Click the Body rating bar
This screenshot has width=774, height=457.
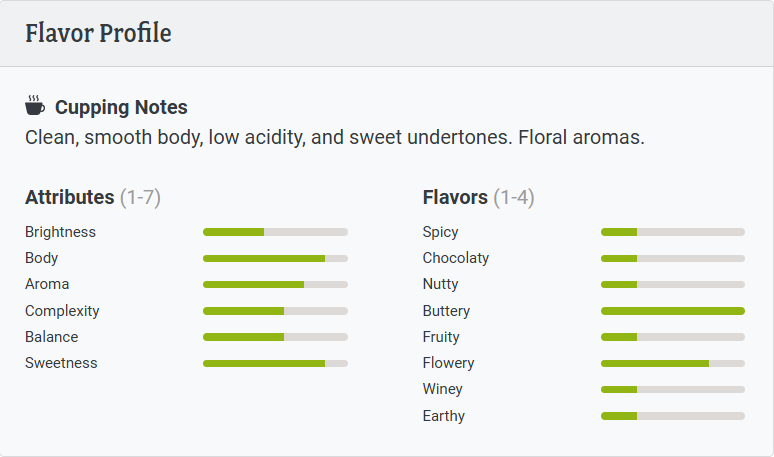tap(275, 258)
